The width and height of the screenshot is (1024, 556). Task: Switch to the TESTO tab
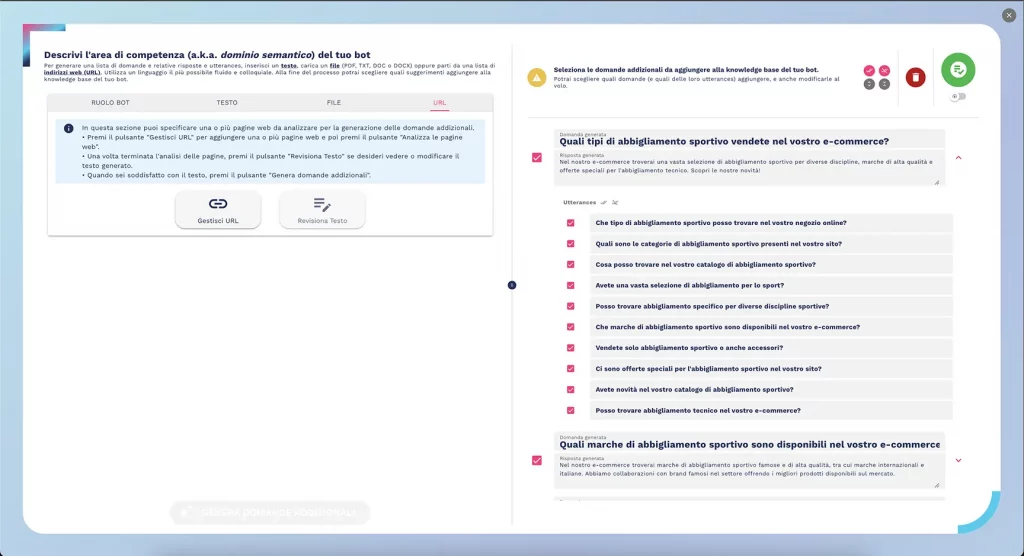pos(227,103)
